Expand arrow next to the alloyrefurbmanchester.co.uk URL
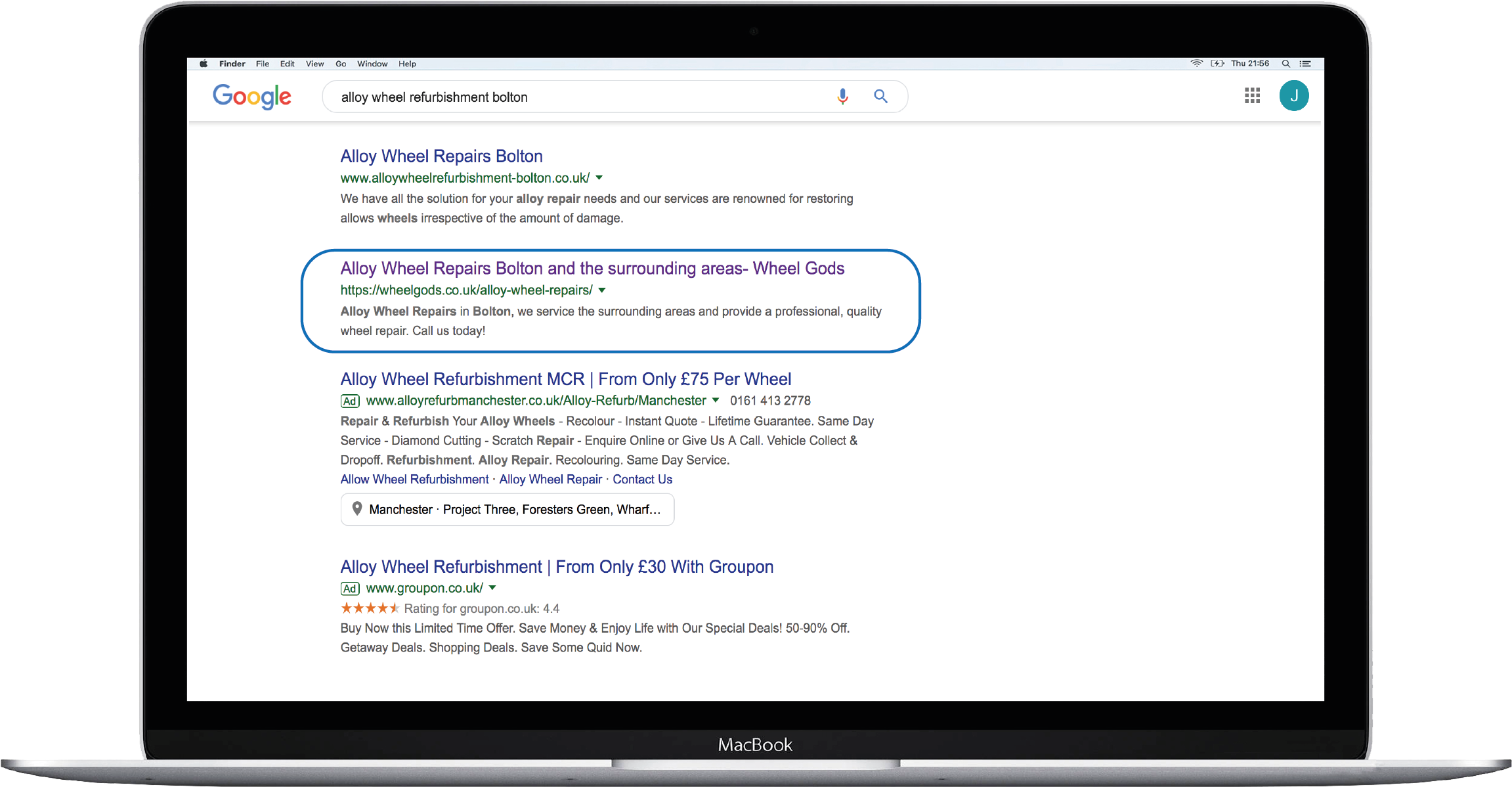The image size is (1512, 787). click(715, 400)
